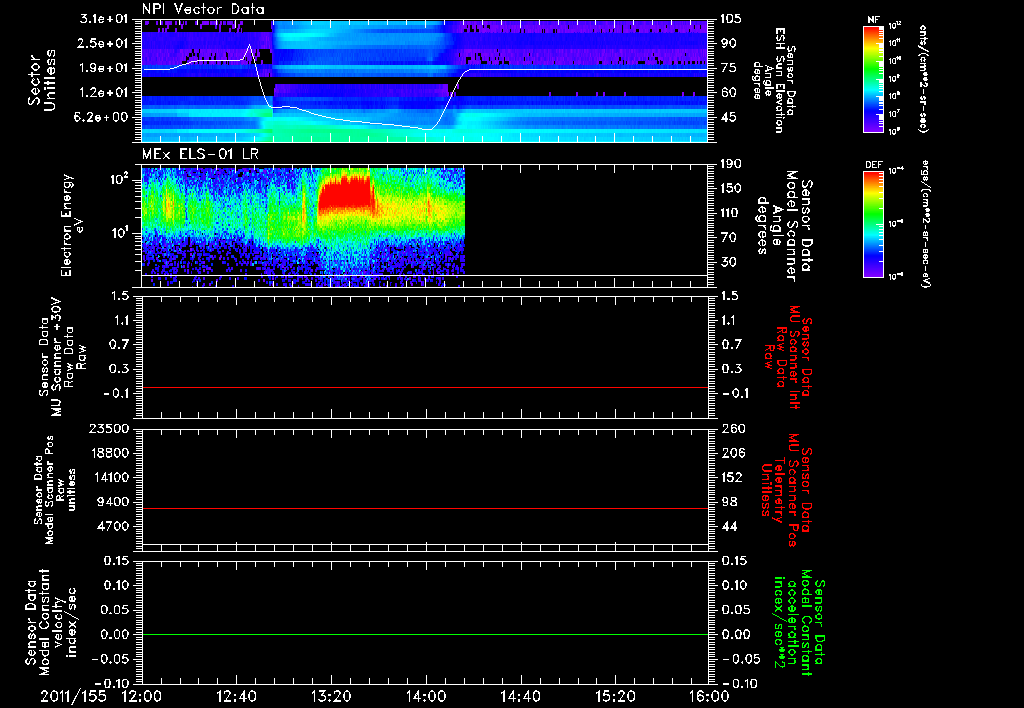Click the 152 telemetry tick label
1024x708 pixels.
[x=733, y=477]
